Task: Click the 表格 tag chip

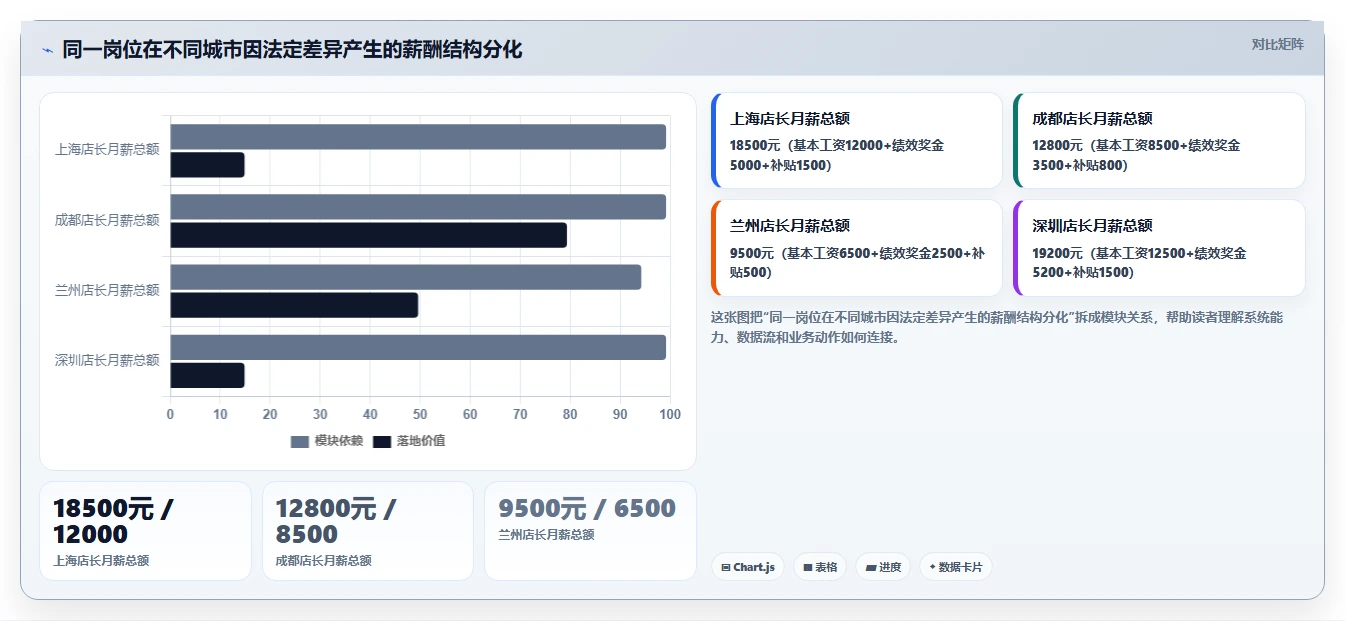Action: click(819, 567)
